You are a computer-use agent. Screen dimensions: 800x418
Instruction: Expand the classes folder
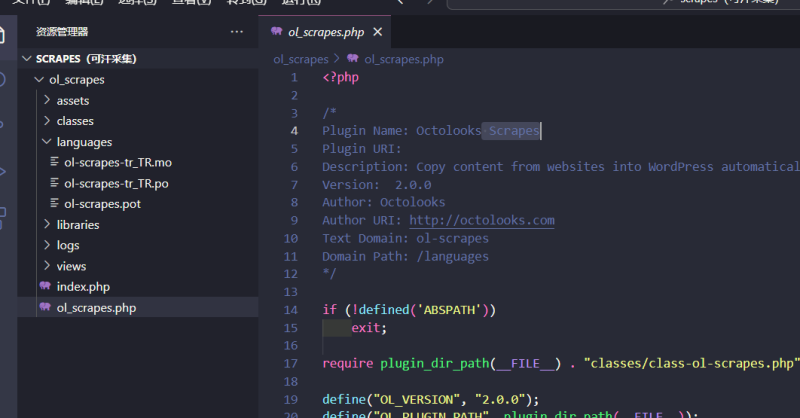click(47, 121)
